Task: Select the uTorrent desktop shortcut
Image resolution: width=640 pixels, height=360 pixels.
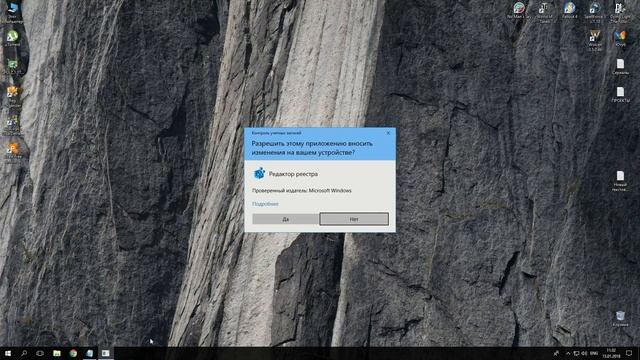Action: [x=13, y=38]
